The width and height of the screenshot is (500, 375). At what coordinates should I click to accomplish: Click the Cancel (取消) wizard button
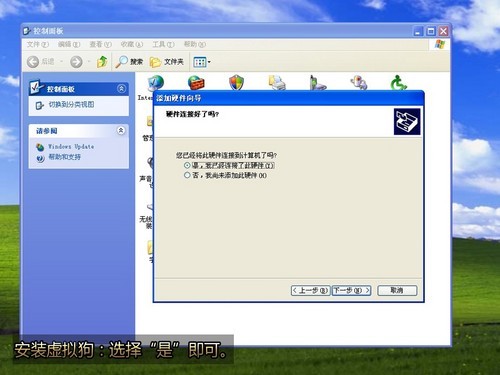(397, 291)
